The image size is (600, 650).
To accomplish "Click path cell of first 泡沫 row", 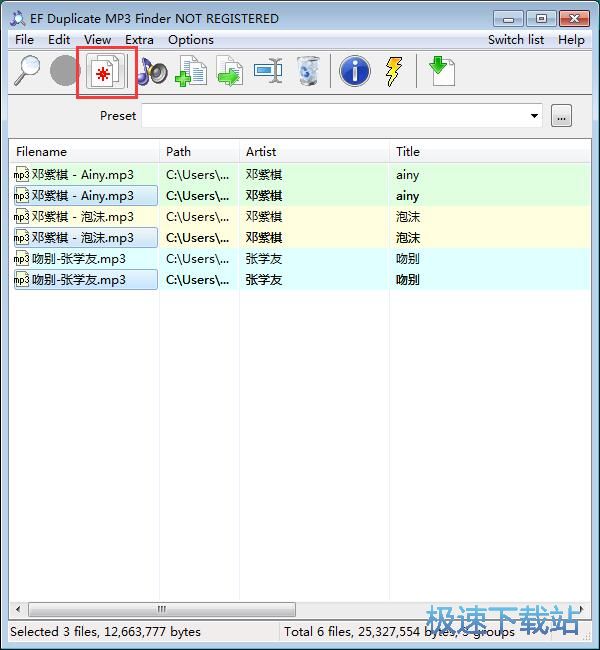I will 197,217.
